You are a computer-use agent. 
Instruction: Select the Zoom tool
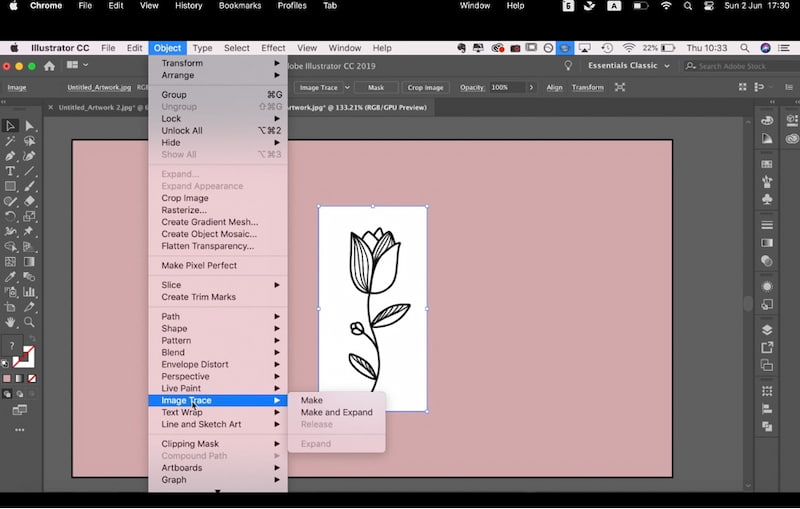(29, 322)
